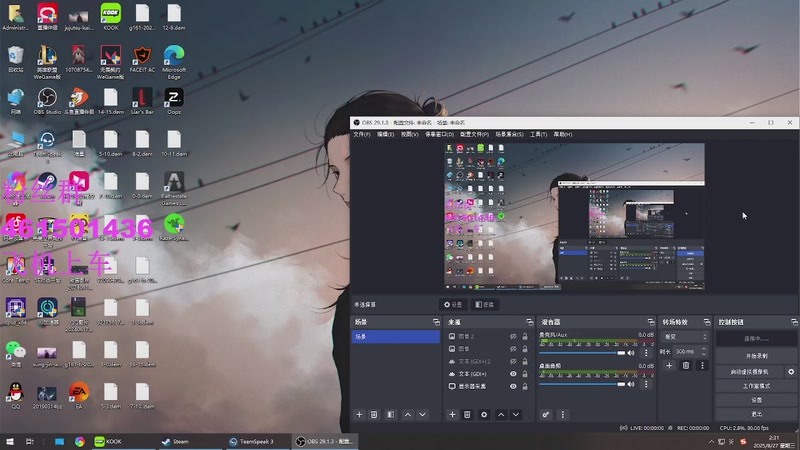Screen dimensions: 800x450
Task: Open the 渐变 transition type dropdown
Action: [x=685, y=337]
